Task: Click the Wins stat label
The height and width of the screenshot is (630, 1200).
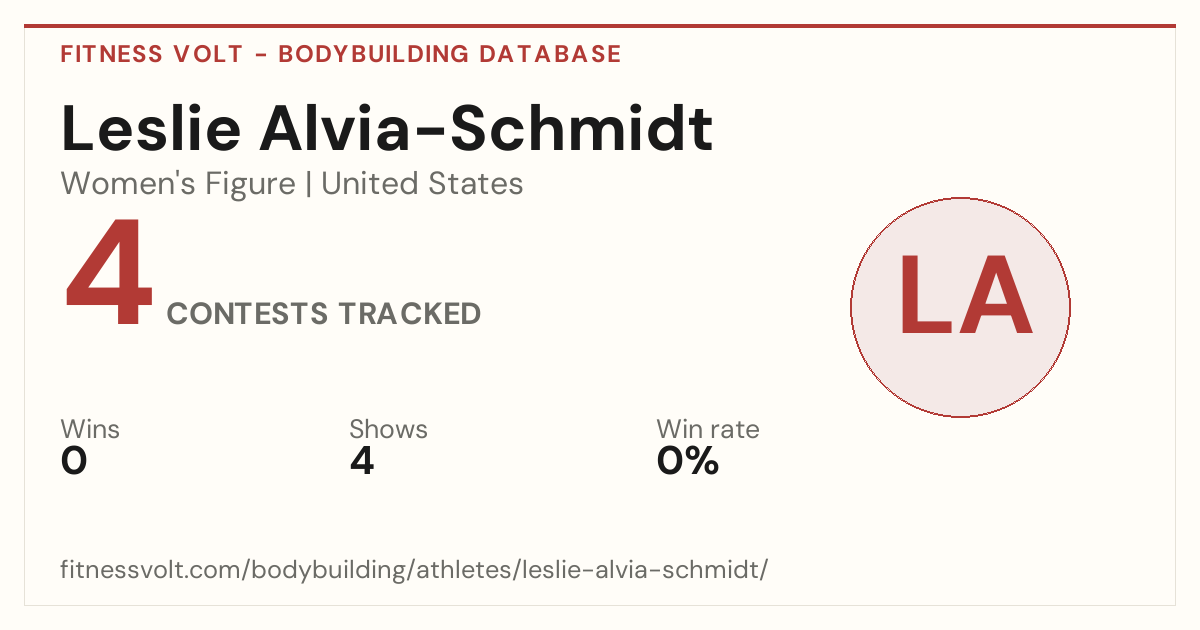Action: pyautogui.click(x=90, y=430)
